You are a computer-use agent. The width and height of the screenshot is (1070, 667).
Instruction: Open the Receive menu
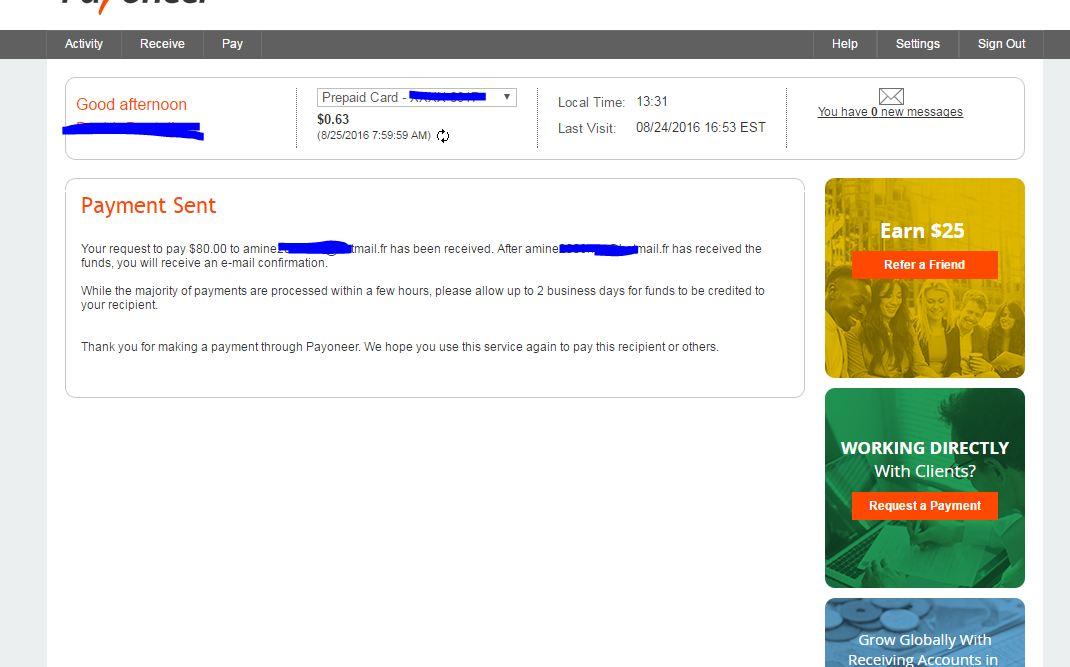(162, 44)
